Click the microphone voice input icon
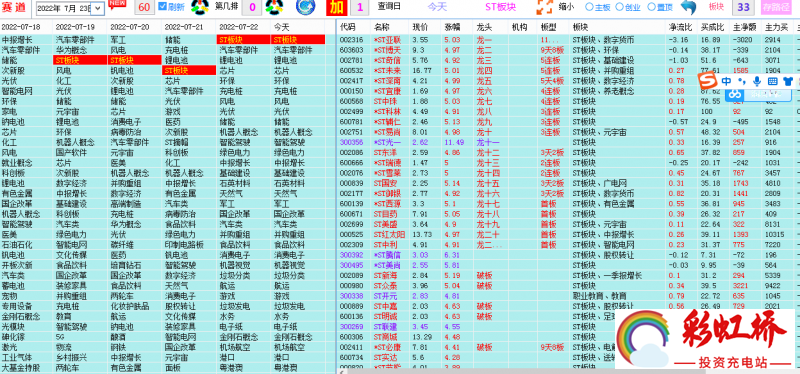This screenshot has height=374, width=800. [x=757, y=81]
